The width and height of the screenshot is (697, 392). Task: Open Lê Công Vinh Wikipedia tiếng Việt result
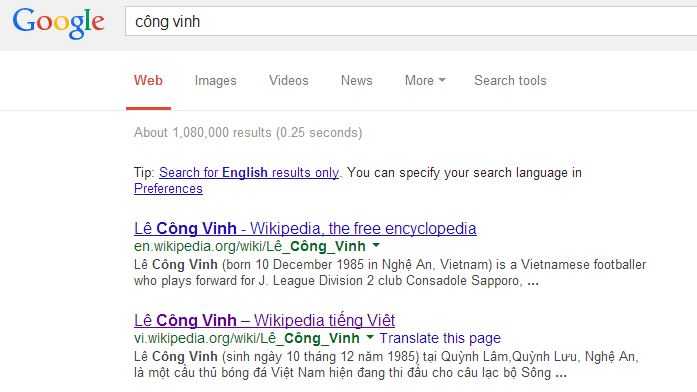[264, 320]
